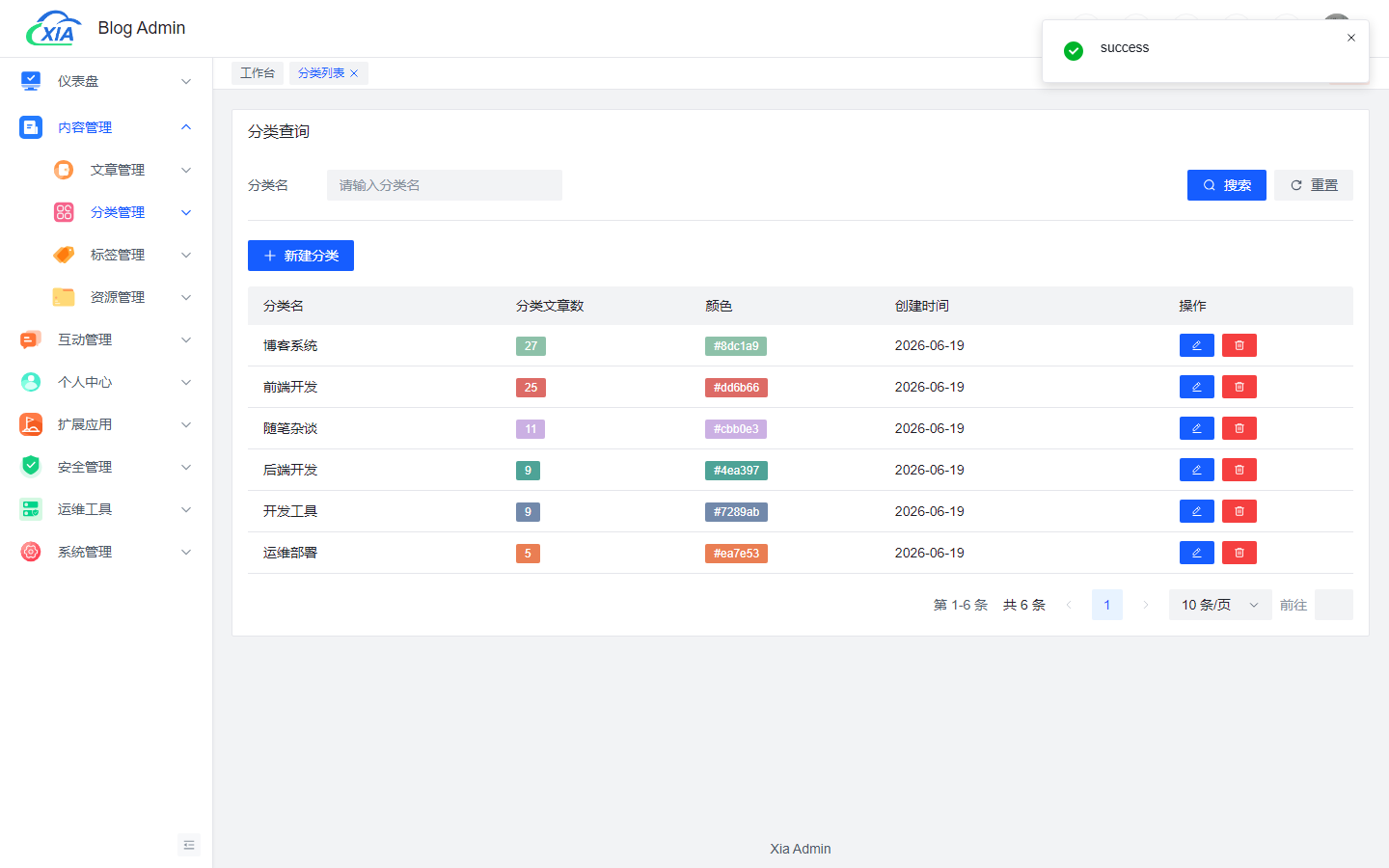Image resolution: width=1389 pixels, height=868 pixels.
Task: Expand the 文章管理 submenu
Action: pyautogui.click(x=186, y=170)
